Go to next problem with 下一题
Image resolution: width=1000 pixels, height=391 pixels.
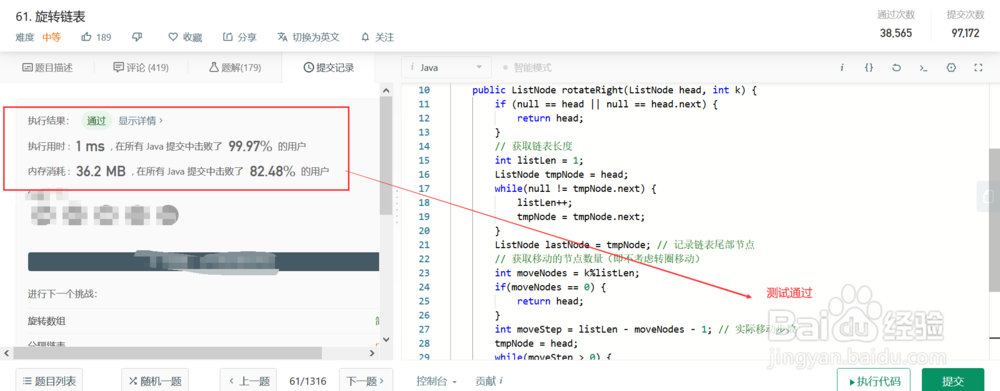point(365,381)
